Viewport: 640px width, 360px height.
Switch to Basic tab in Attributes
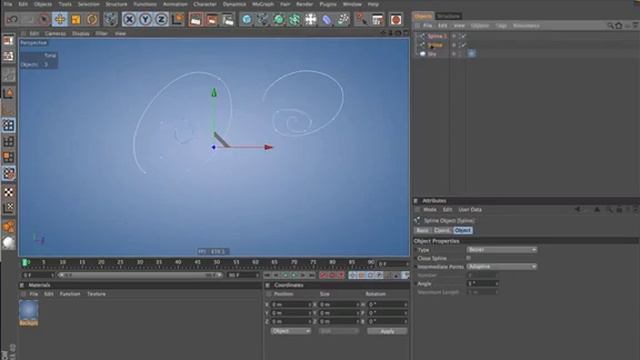(422, 230)
